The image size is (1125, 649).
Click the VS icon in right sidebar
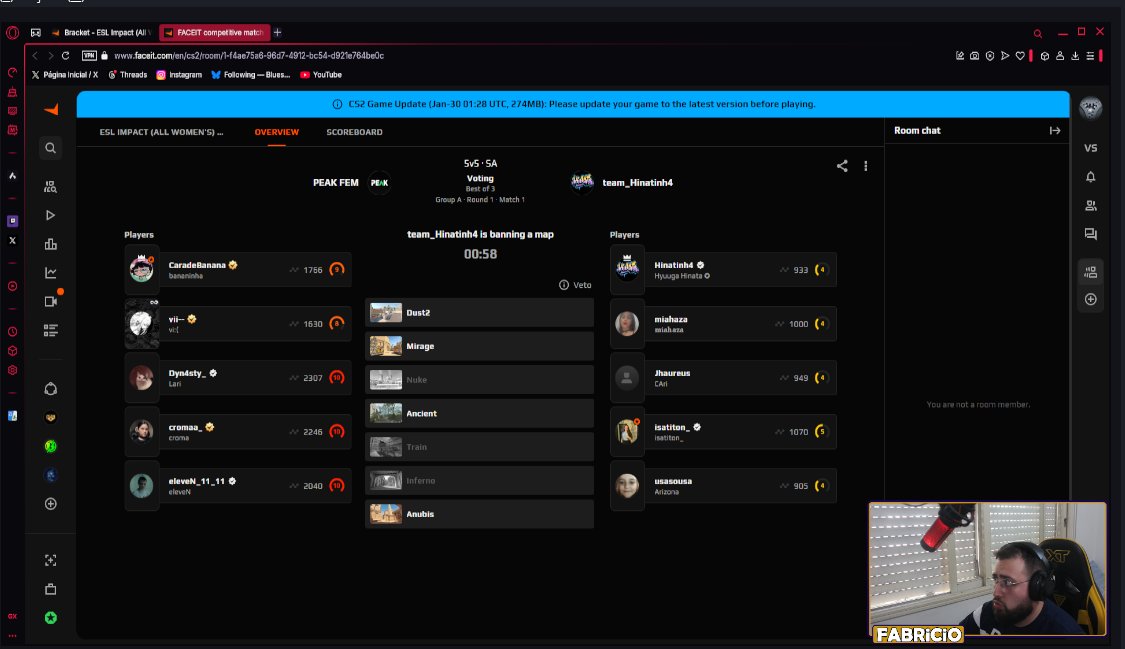coord(1091,148)
